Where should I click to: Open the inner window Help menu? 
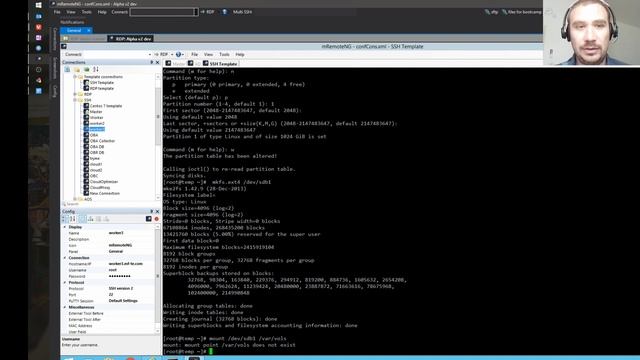click(x=240, y=54)
